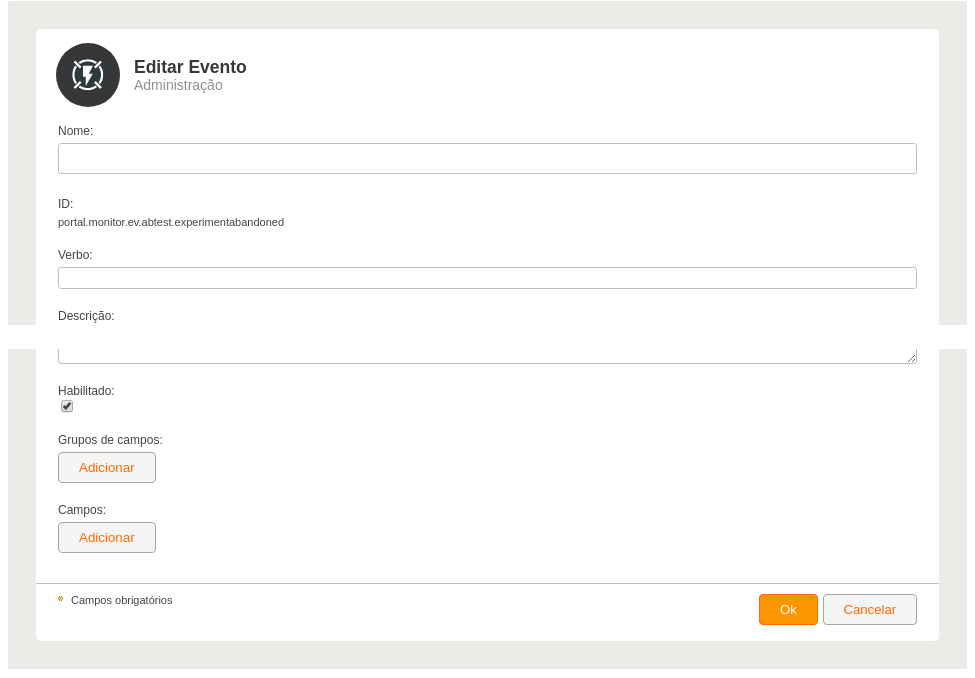
Task: Click the event ID text portal.monitor.ev.abtest.experimentabandoned
Action: [171, 223]
